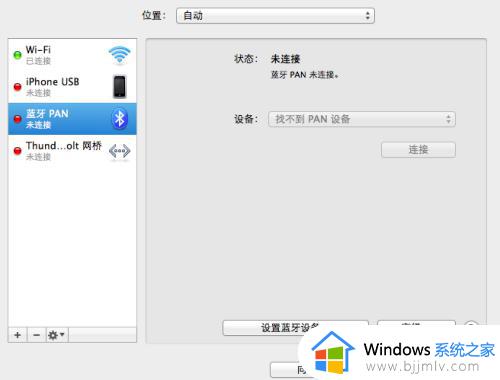Screen dimensions: 500x380
Task: Click 已连接 under Wi-Fi
Action: pyautogui.click(x=38, y=61)
